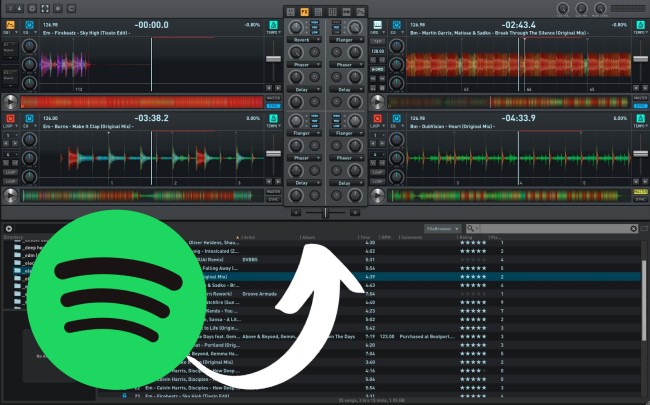Switch to the sampler grid tab in the center panel
The image size is (650, 405).
318,12
